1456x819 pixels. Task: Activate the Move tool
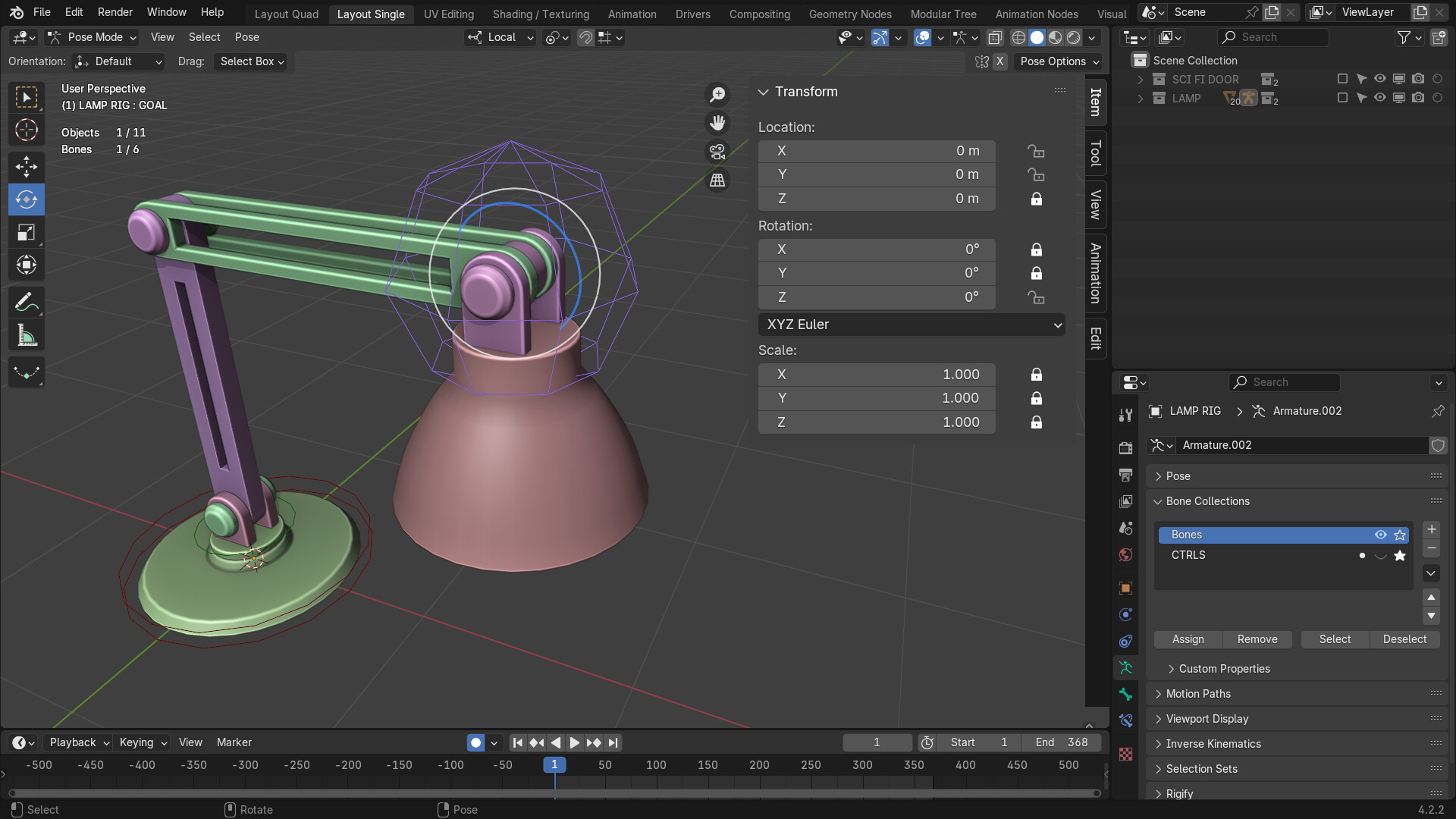[27, 167]
